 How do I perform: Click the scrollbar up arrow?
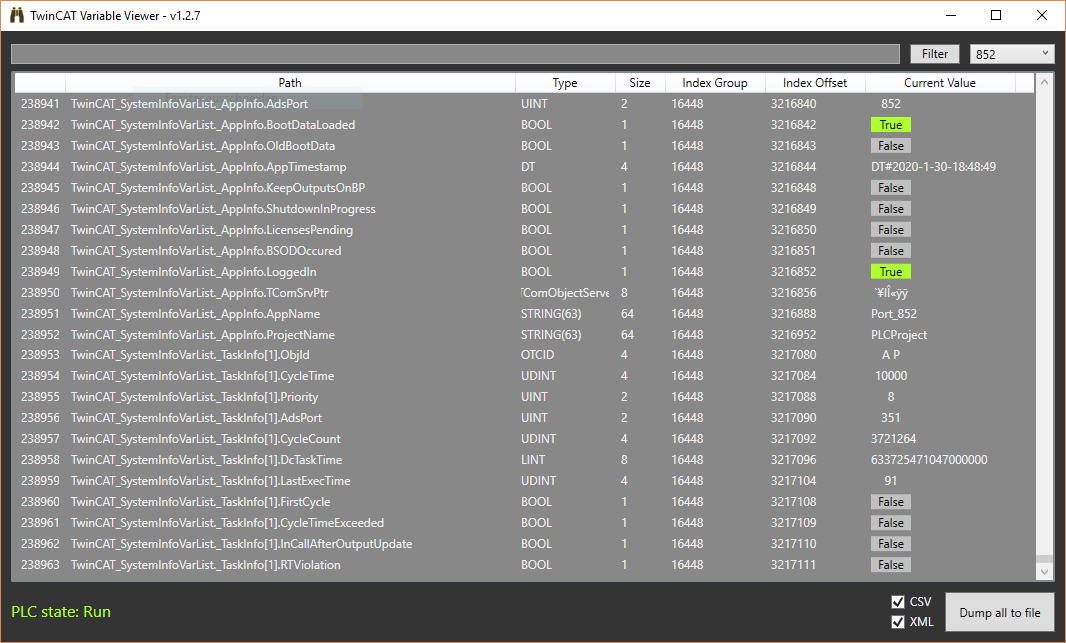[1044, 81]
